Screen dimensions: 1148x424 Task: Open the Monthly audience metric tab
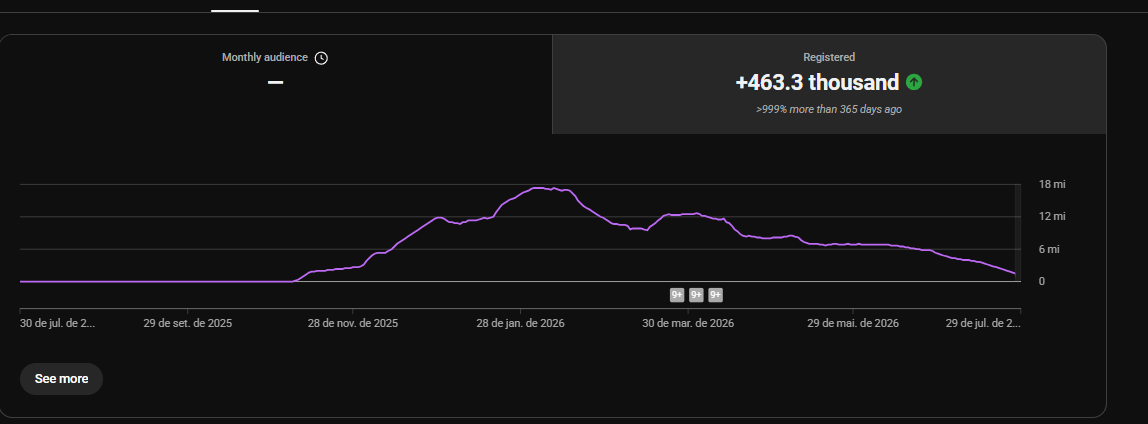[275, 84]
